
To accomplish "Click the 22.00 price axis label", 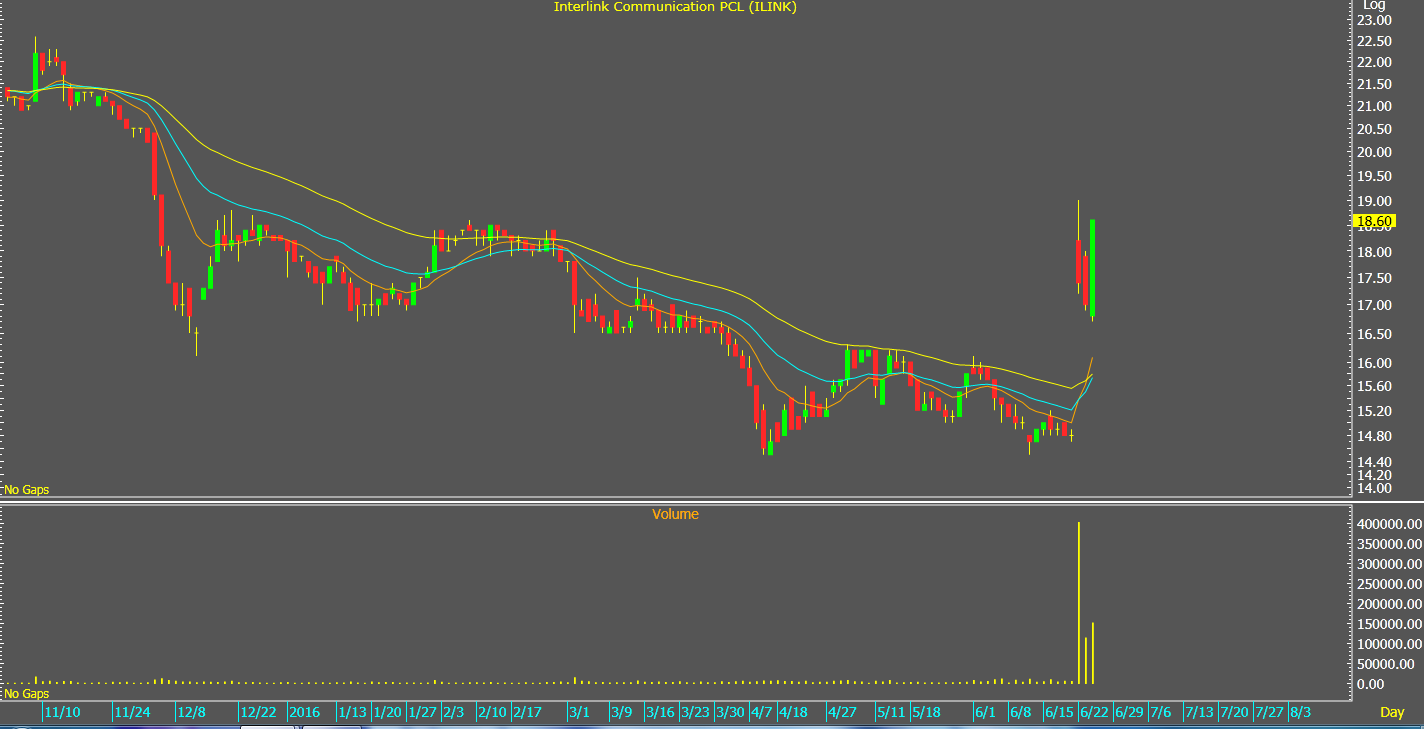I will (1374, 62).
